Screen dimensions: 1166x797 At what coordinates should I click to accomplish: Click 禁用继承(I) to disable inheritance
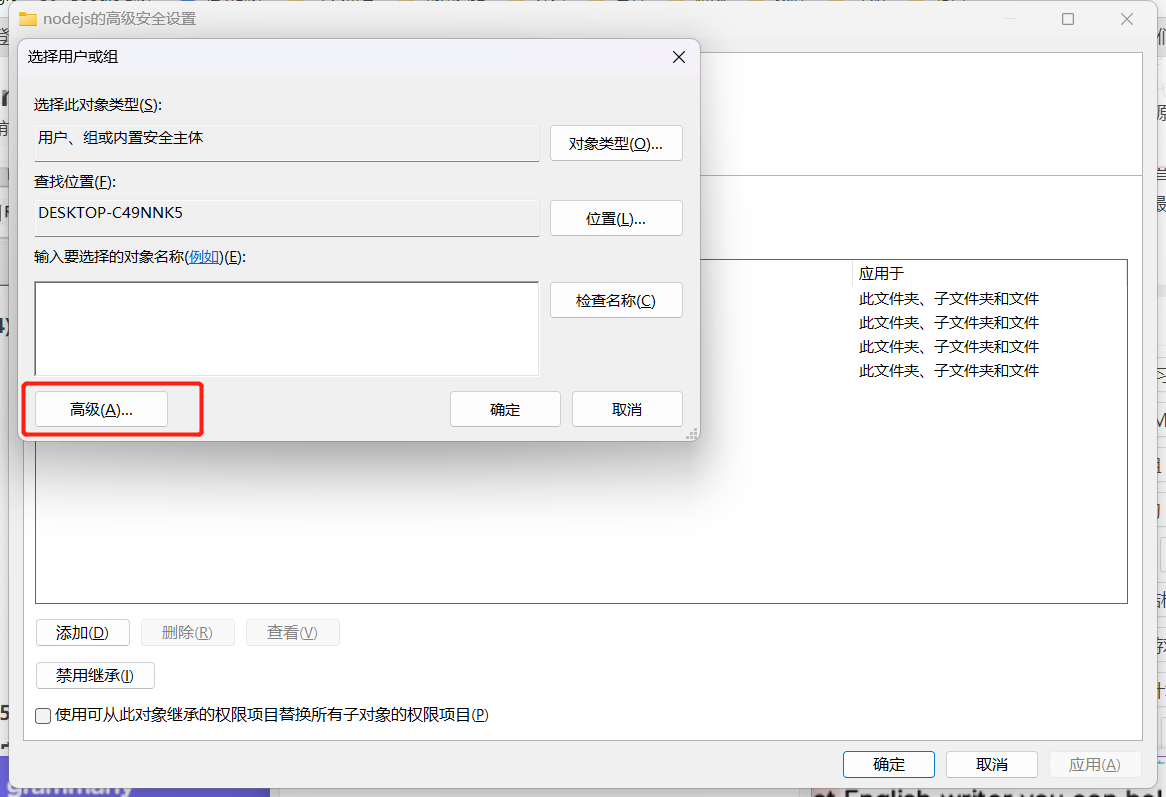[95, 675]
